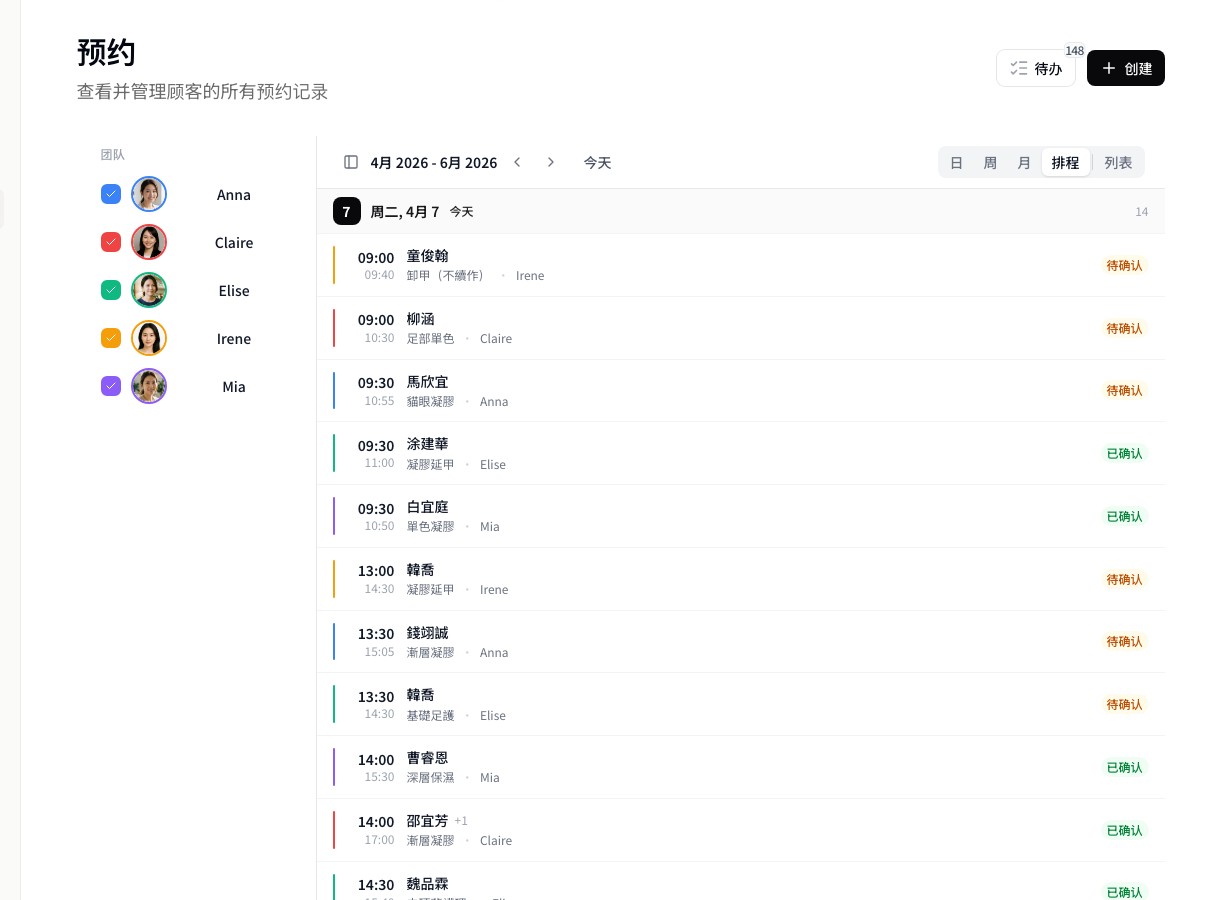The height and width of the screenshot is (900, 1220).
Task: Click 待确认 status badge for 柳涵
Action: point(1124,328)
